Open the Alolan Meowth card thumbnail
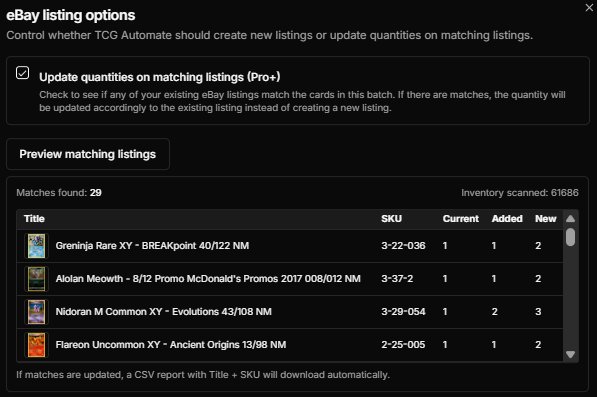 [37, 279]
